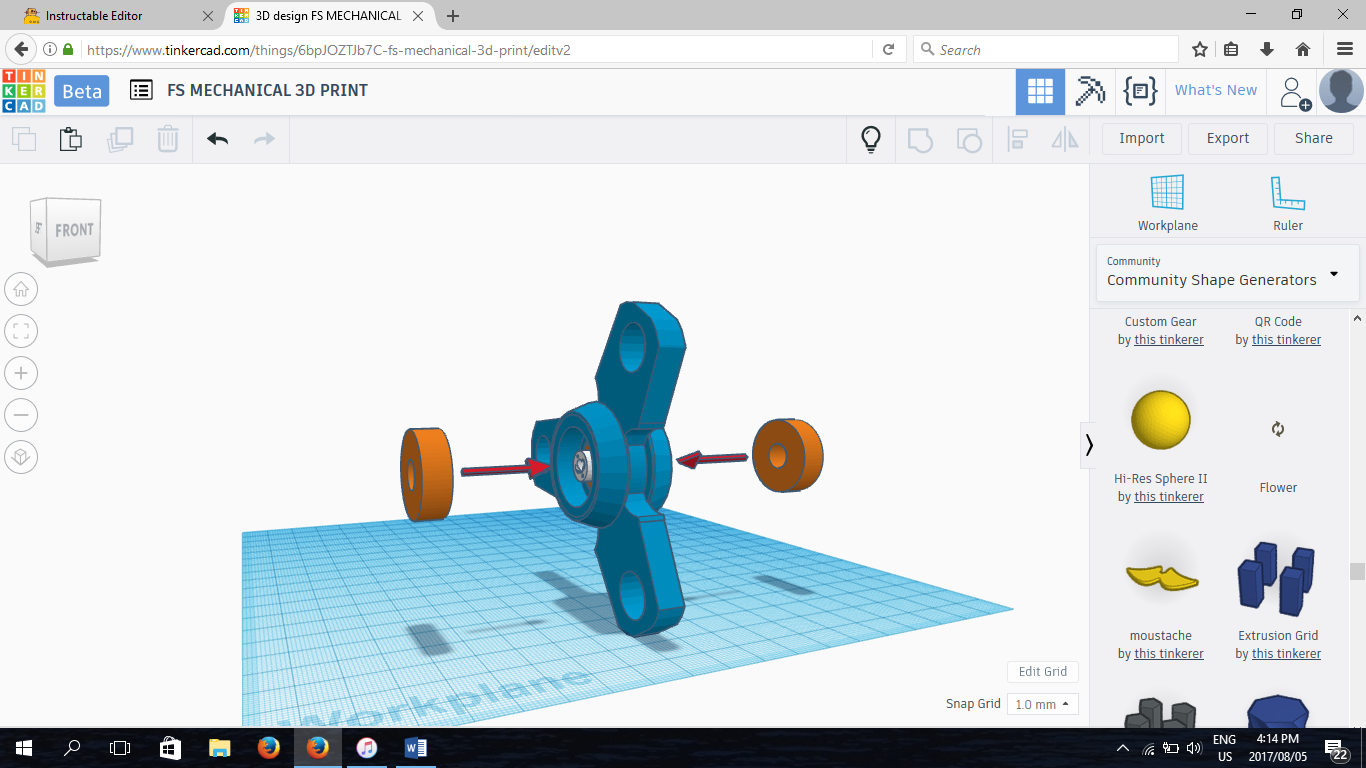Click the Ungroup shapes icon
The image size is (1366, 768).
coord(969,139)
